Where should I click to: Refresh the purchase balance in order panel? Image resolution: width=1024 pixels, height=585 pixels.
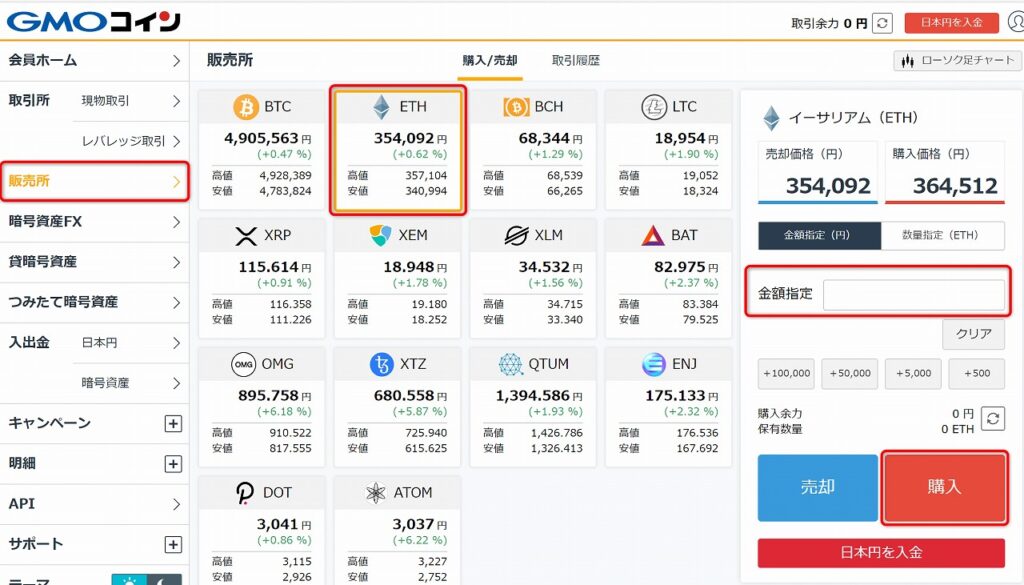coord(993,419)
